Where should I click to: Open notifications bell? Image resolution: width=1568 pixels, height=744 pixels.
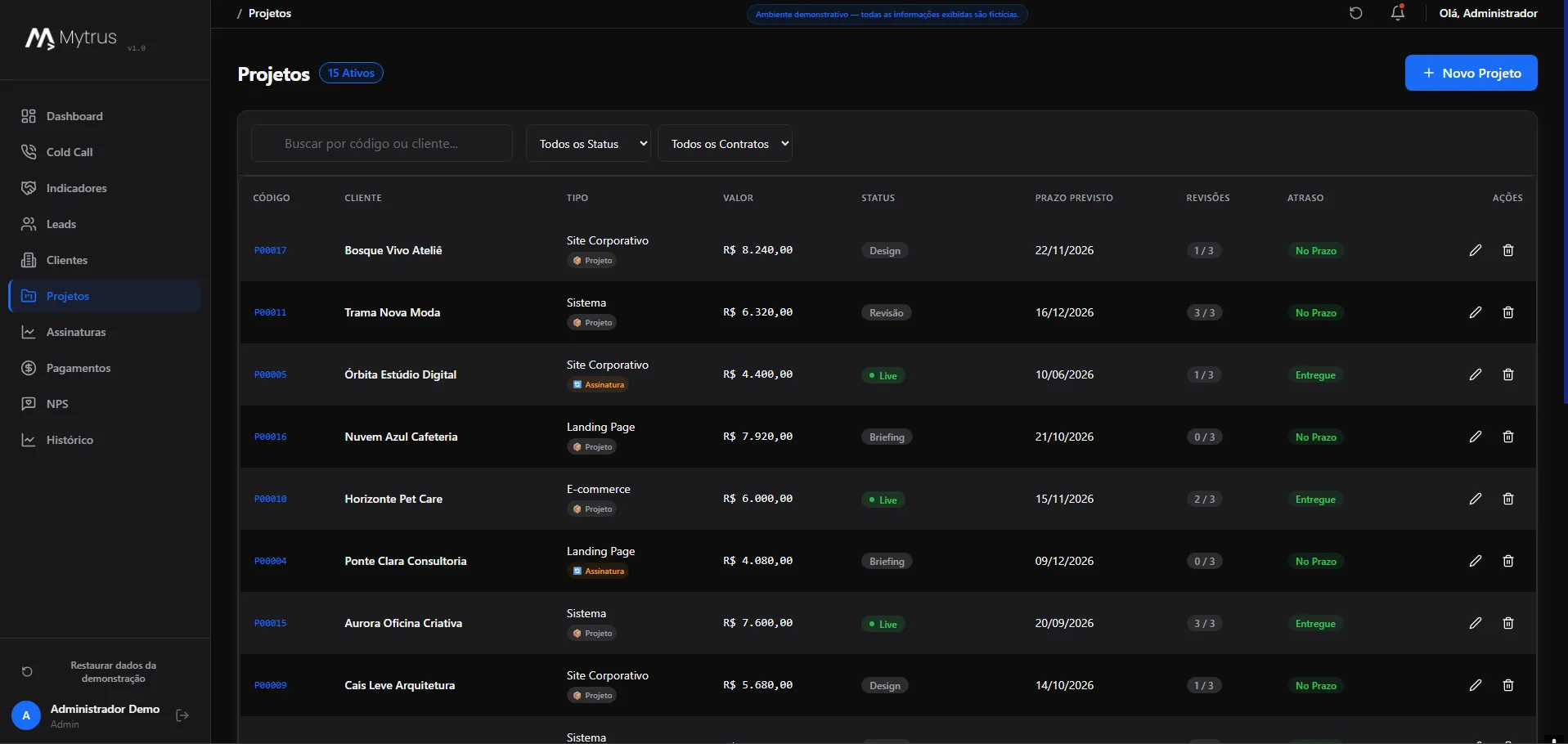[1398, 13]
